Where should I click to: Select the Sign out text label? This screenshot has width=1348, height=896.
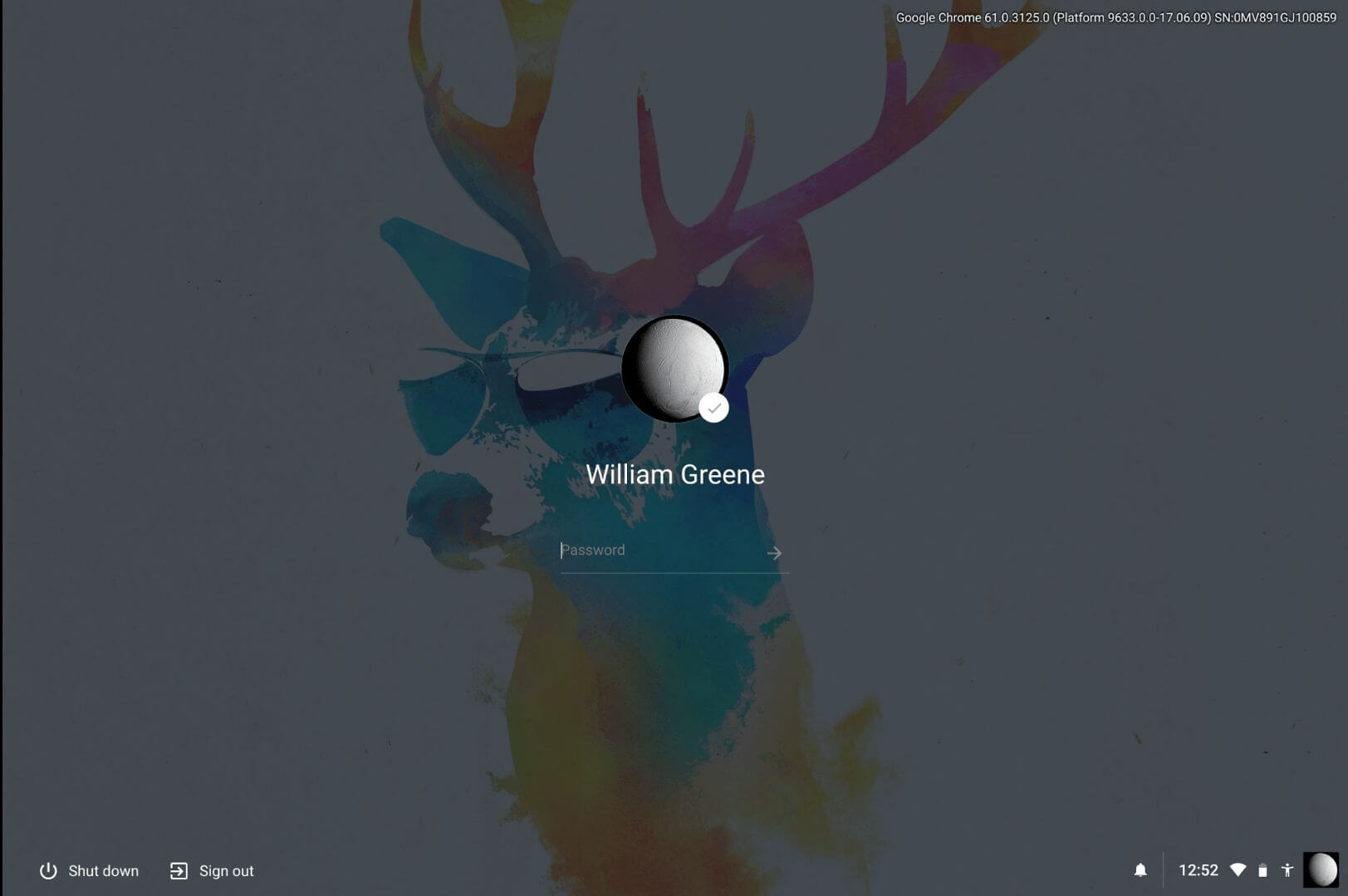pyautogui.click(x=226, y=871)
